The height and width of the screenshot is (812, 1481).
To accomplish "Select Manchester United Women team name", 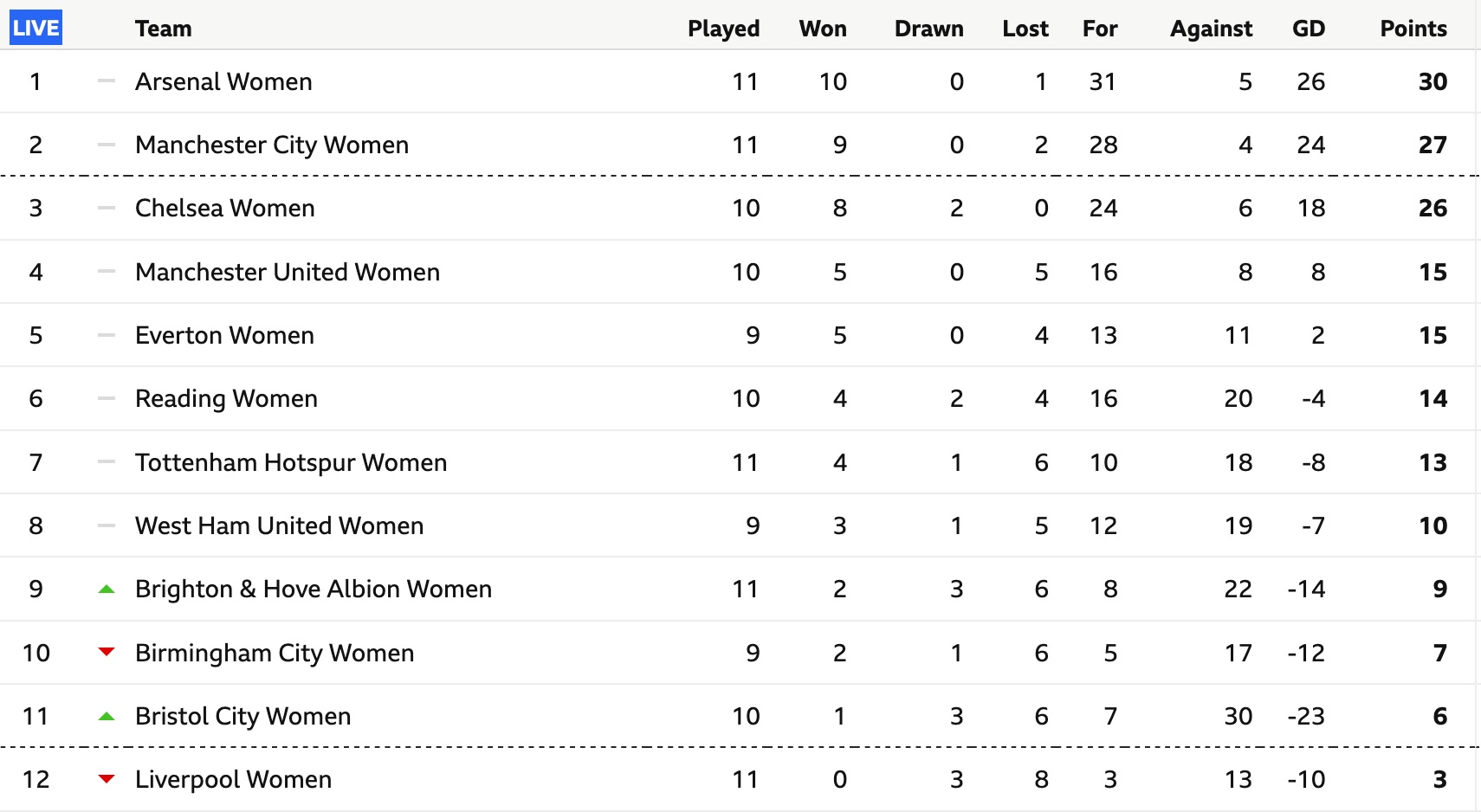I will (288, 272).
